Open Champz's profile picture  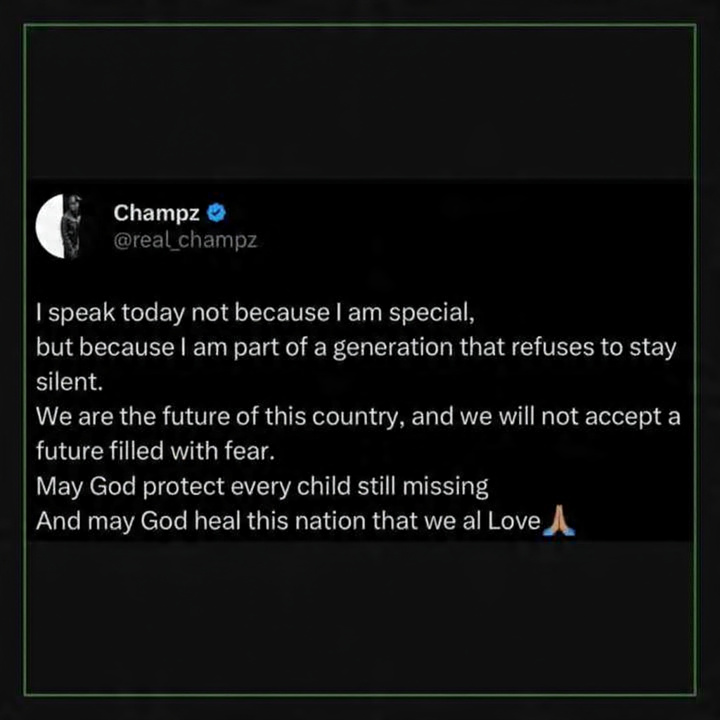click(64, 226)
